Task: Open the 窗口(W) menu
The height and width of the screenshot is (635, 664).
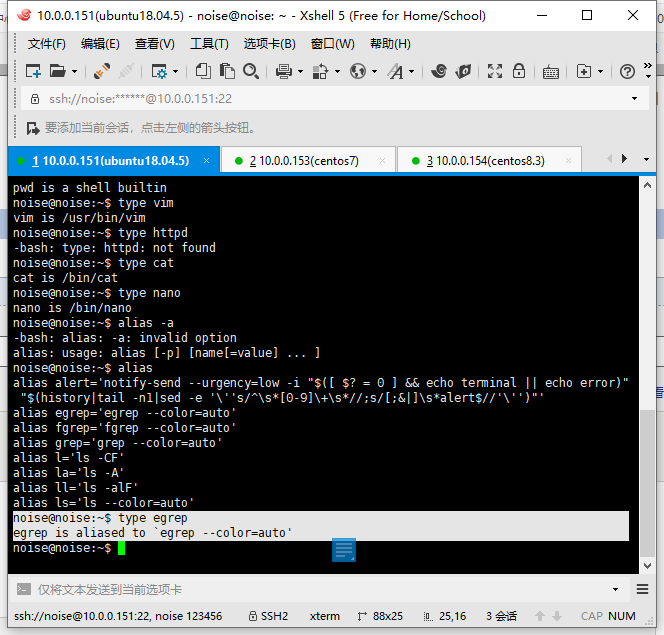Action: pos(332,44)
